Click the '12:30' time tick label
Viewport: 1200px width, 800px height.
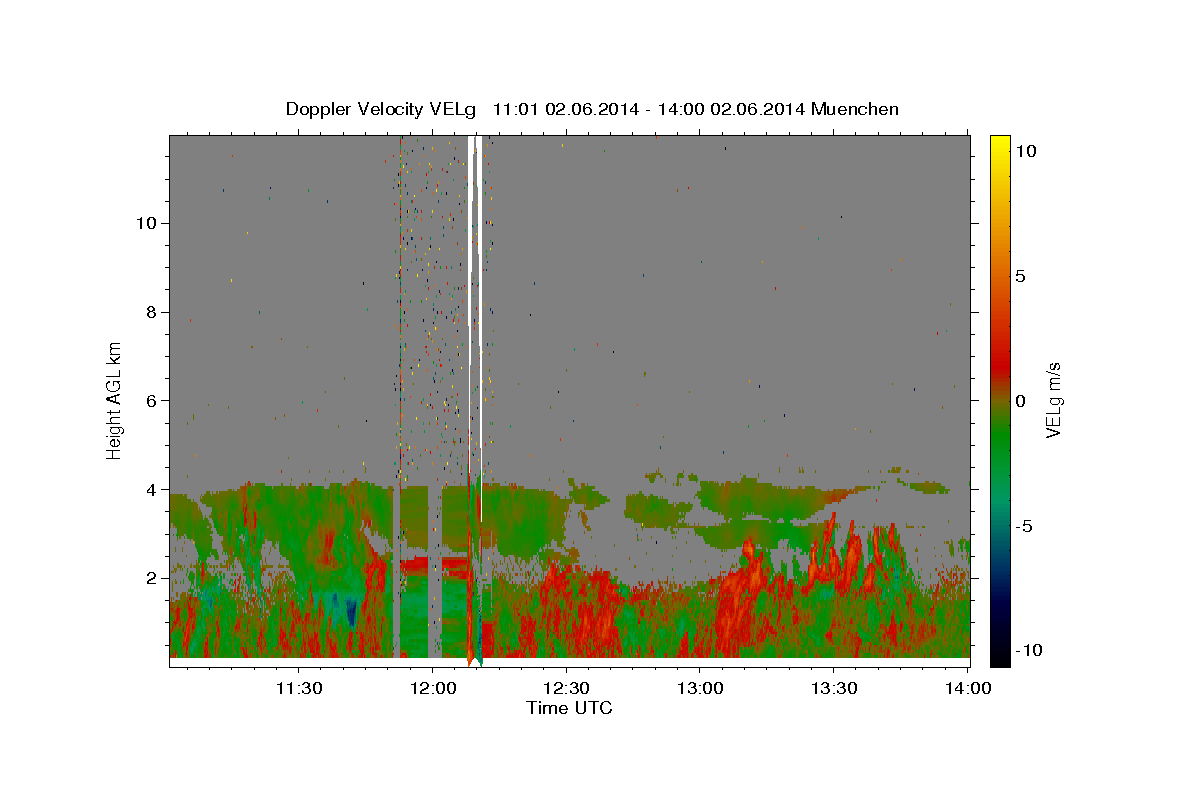click(x=567, y=688)
